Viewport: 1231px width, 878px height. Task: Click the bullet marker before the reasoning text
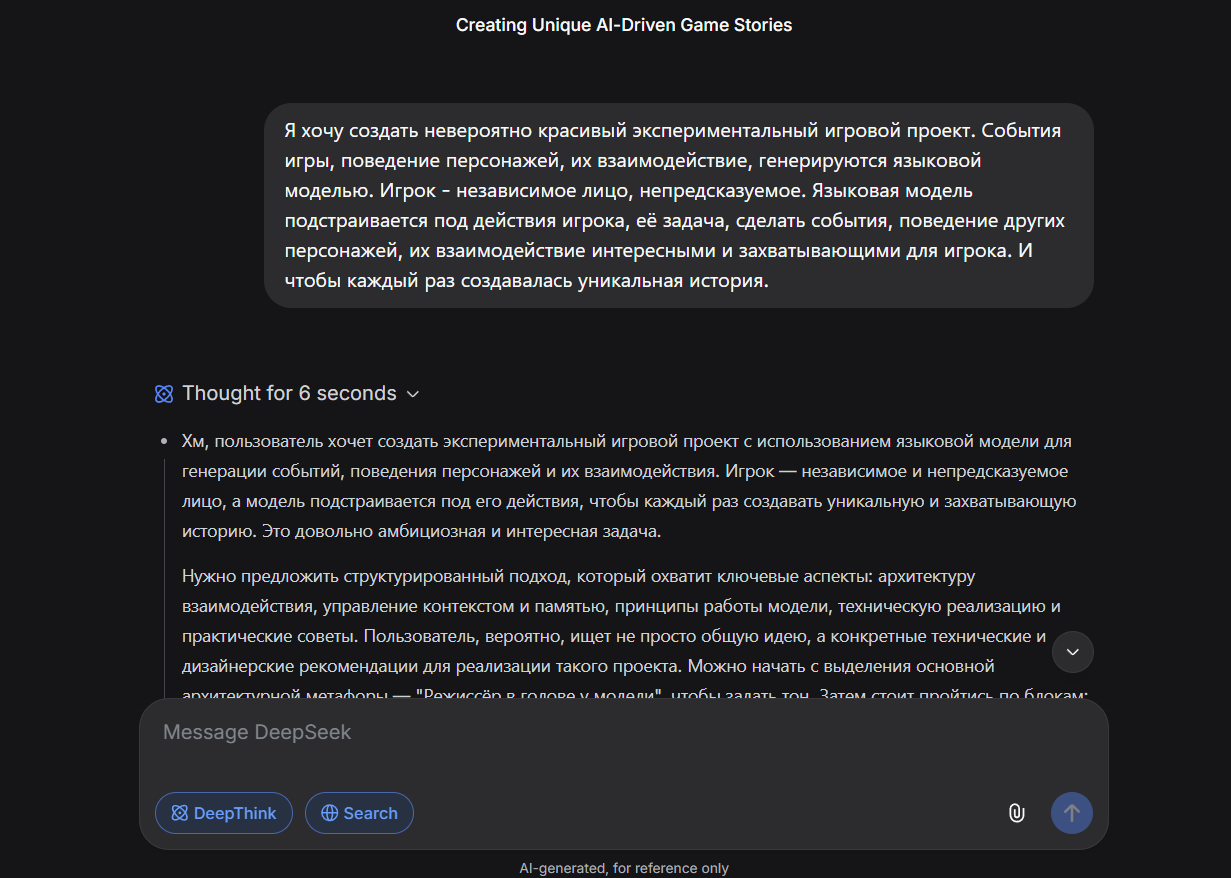click(x=163, y=442)
